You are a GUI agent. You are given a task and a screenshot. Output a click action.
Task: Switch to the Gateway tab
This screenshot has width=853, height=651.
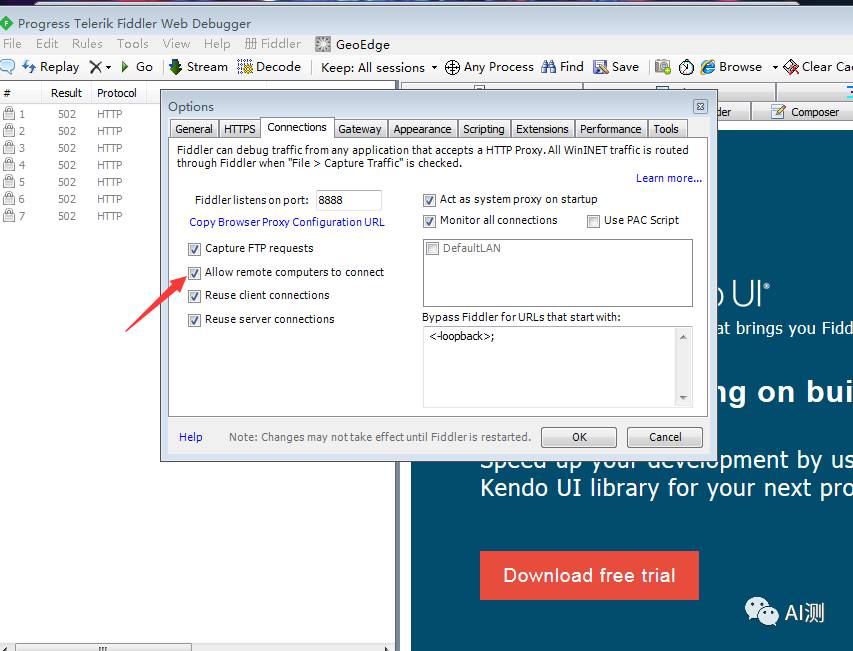pos(359,128)
